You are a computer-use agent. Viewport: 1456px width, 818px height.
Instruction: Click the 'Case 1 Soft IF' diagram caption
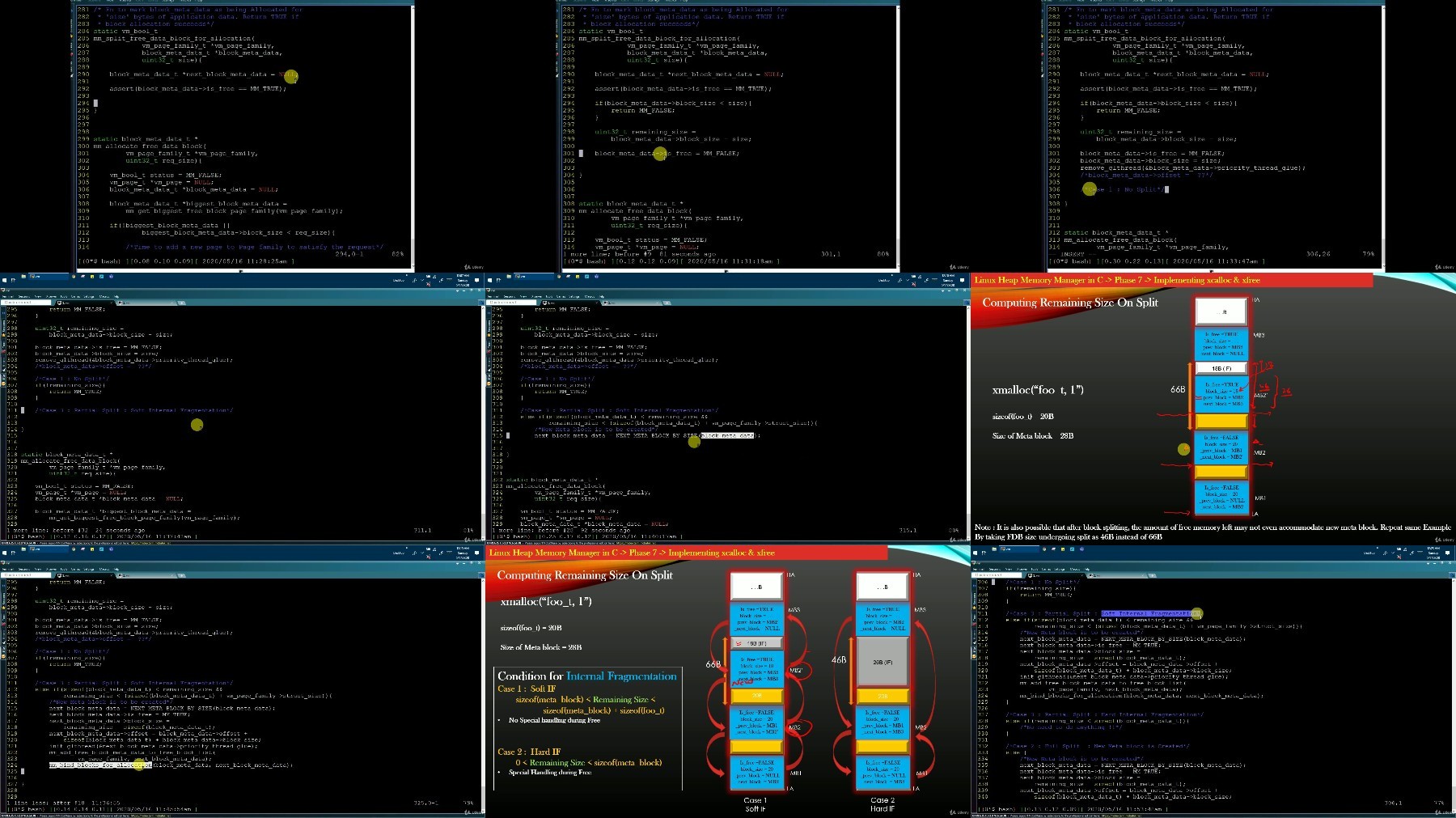(755, 804)
